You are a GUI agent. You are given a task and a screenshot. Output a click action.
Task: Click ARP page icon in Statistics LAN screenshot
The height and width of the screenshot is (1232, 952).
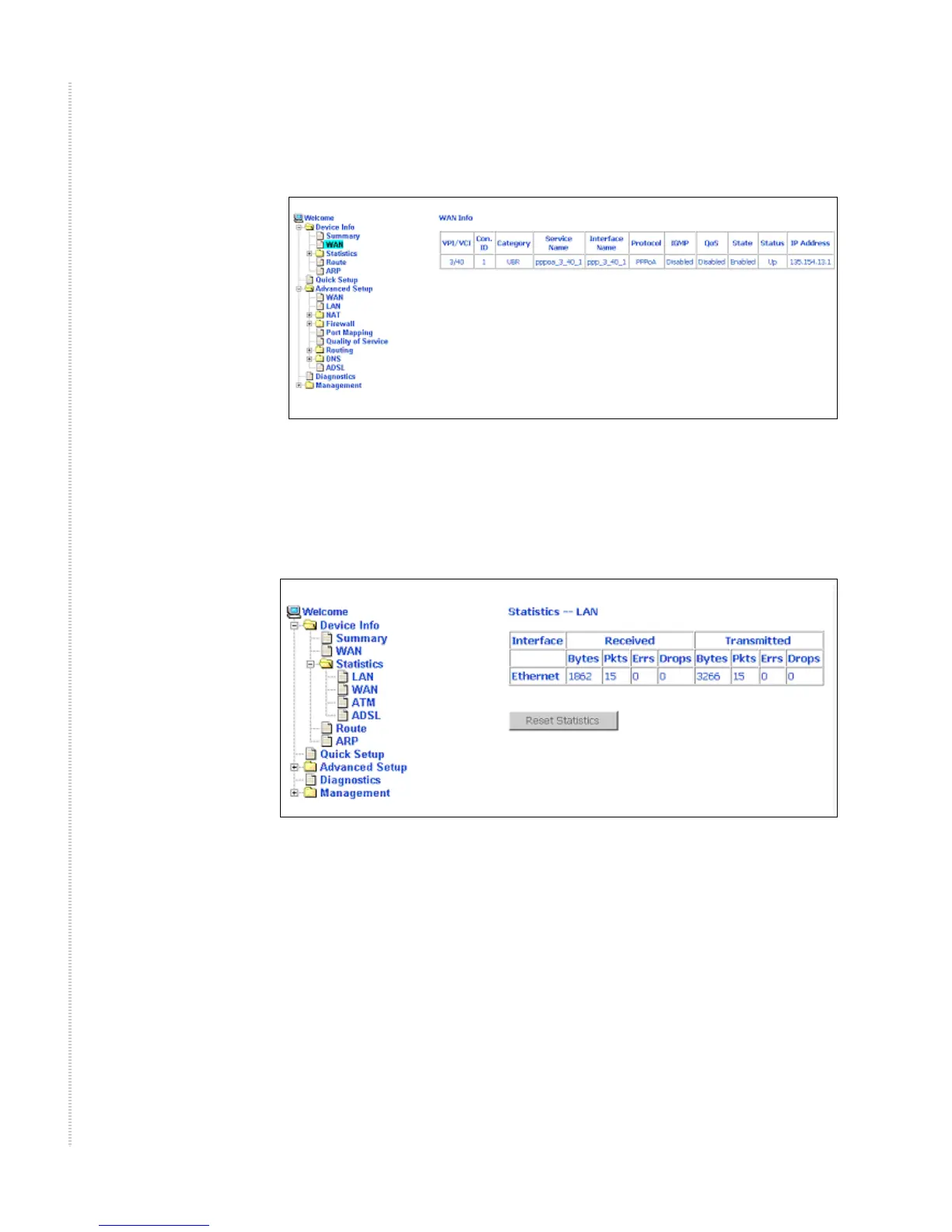click(327, 741)
